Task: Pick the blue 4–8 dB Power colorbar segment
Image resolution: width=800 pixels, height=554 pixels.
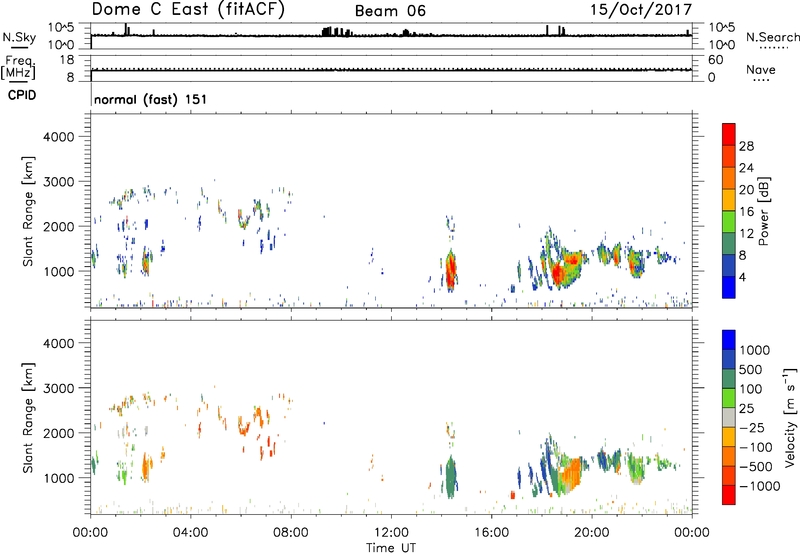Action: pyautogui.click(x=729, y=265)
